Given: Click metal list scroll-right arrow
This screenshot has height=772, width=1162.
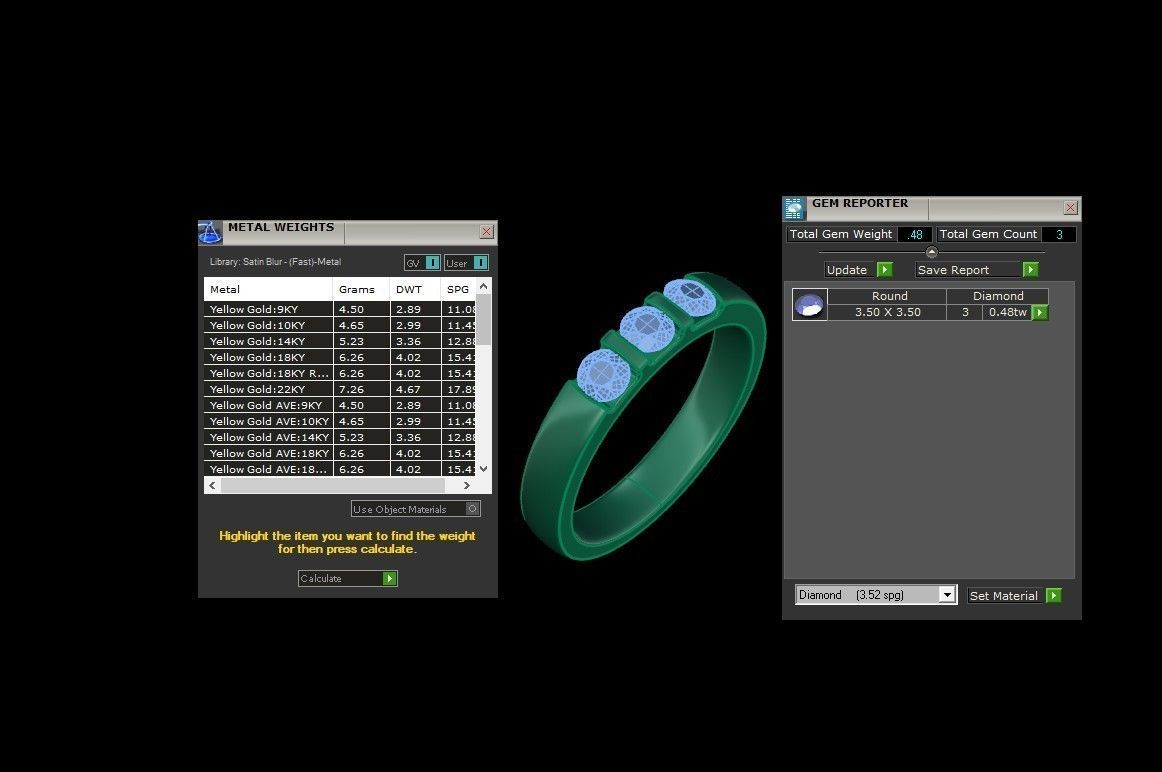Looking at the screenshot, I should click(x=466, y=485).
